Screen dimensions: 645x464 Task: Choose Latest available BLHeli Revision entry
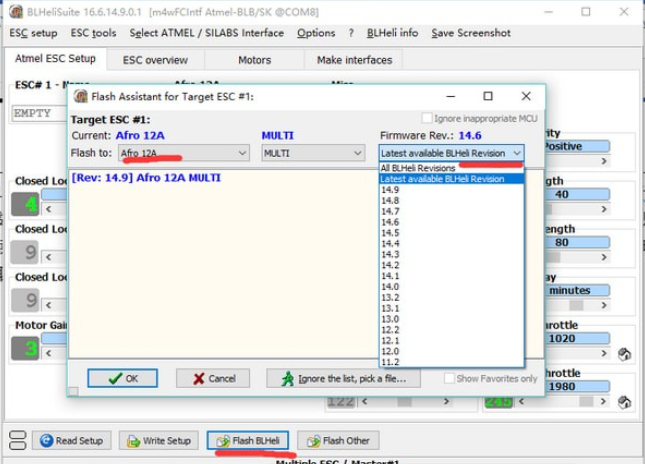(x=451, y=179)
